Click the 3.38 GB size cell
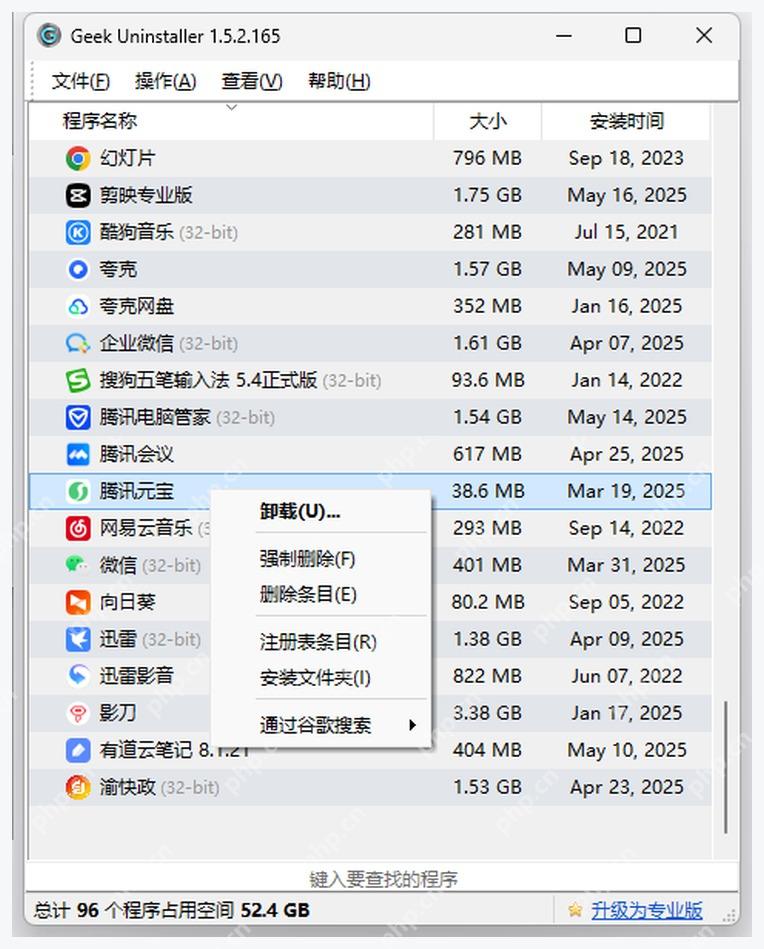 [x=488, y=714]
